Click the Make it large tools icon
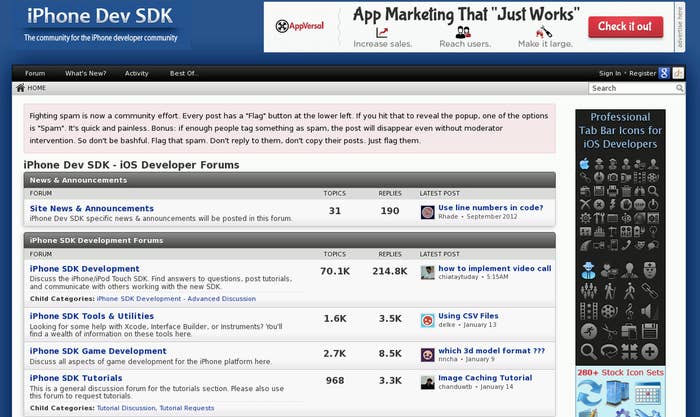Image resolution: width=700 pixels, height=417 pixels. (x=544, y=32)
